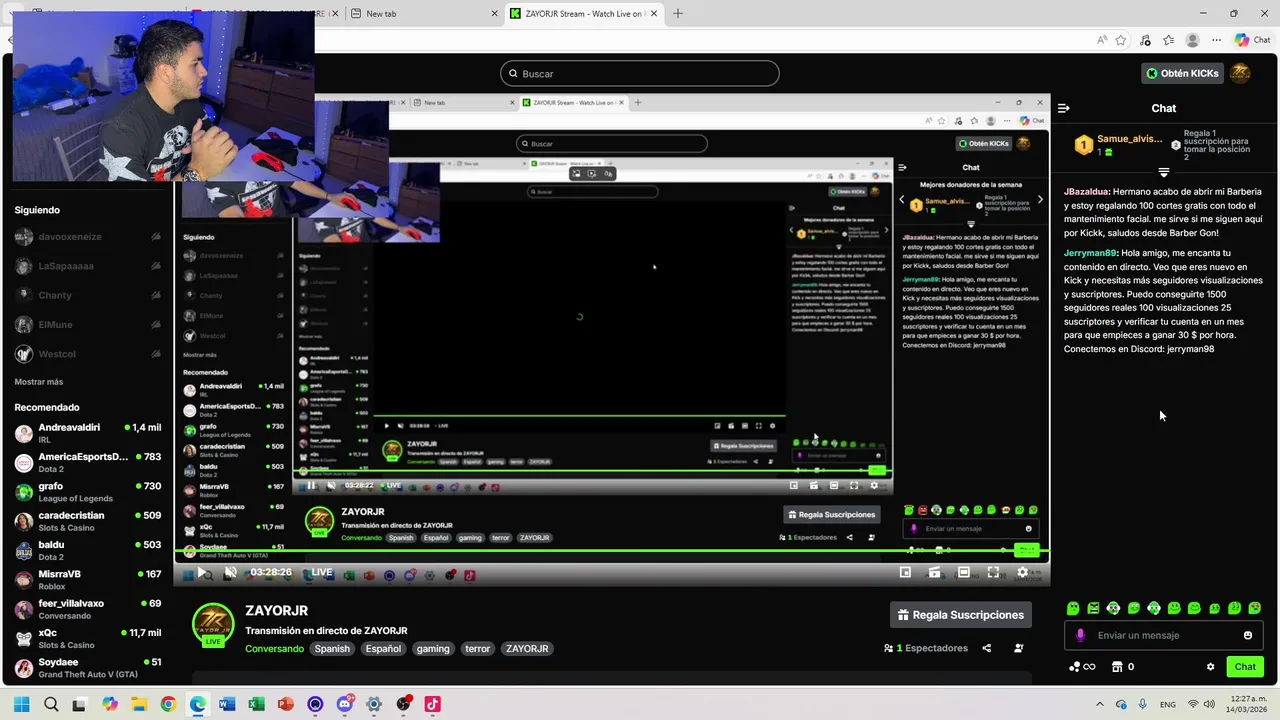This screenshot has height=720, width=1280.
Task: Open Discord from the taskbar
Action: click(x=345, y=704)
